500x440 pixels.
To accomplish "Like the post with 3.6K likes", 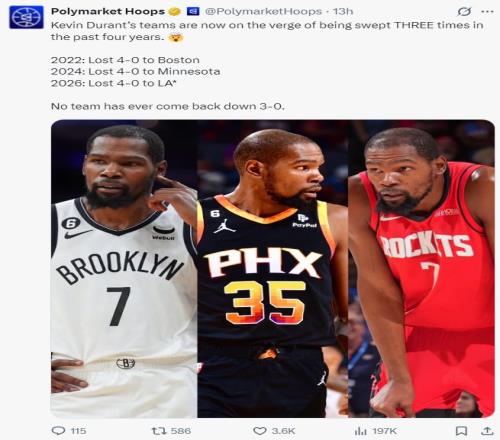I will click(x=260, y=431).
